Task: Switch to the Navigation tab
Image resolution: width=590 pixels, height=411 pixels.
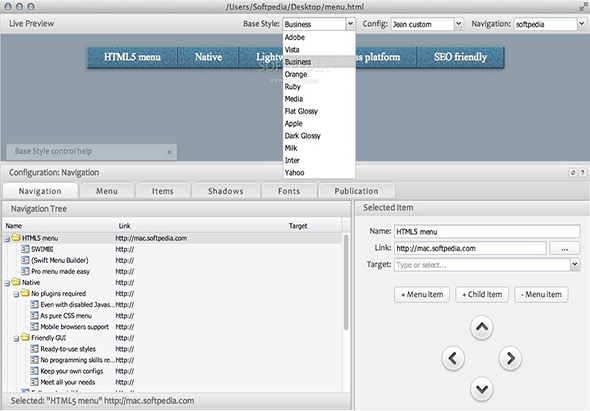Action: tap(40, 191)
